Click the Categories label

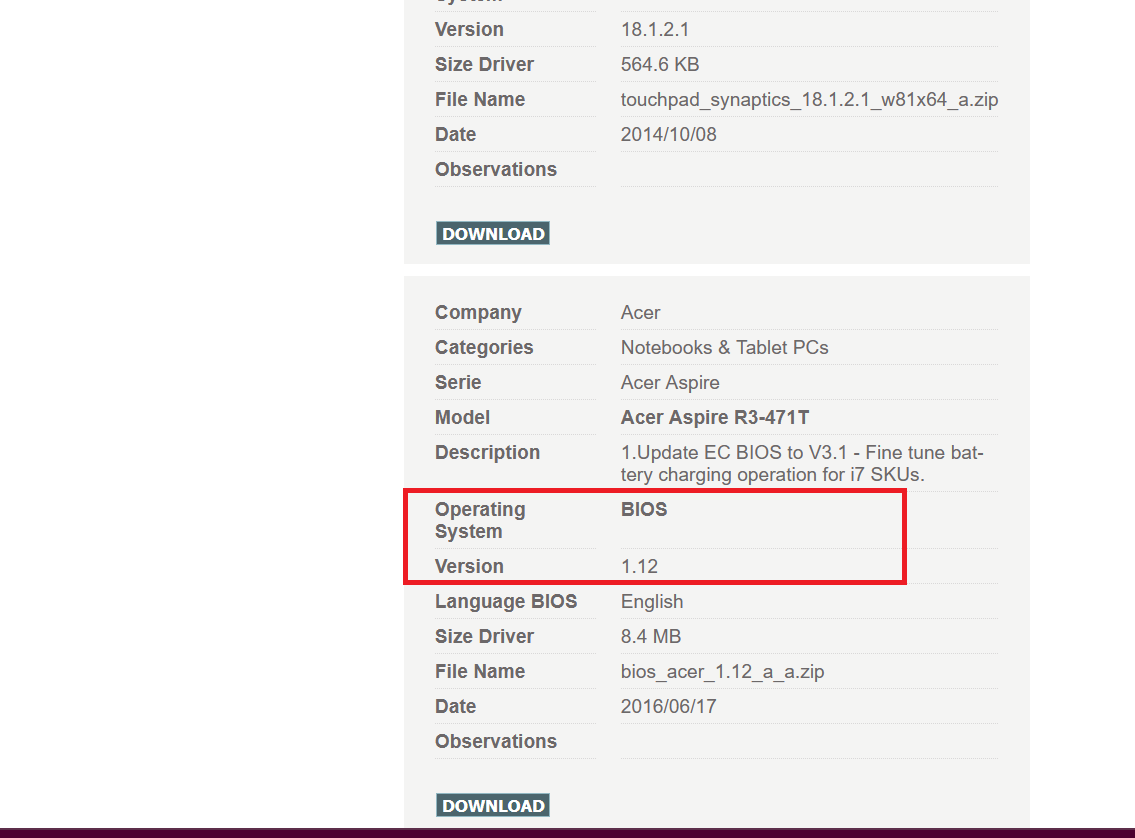484,347
